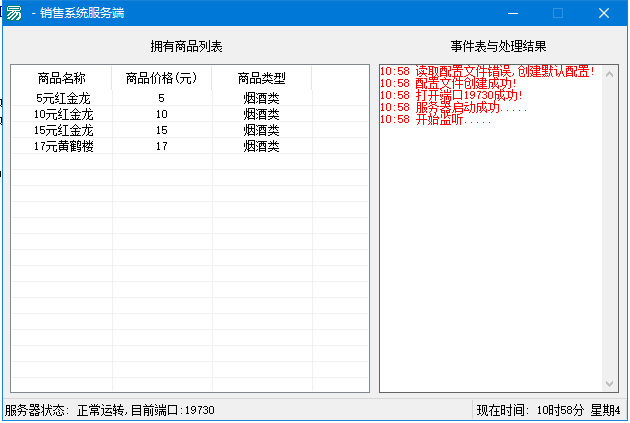
Task: Click price cell showing 17
Action: point(161,147)
